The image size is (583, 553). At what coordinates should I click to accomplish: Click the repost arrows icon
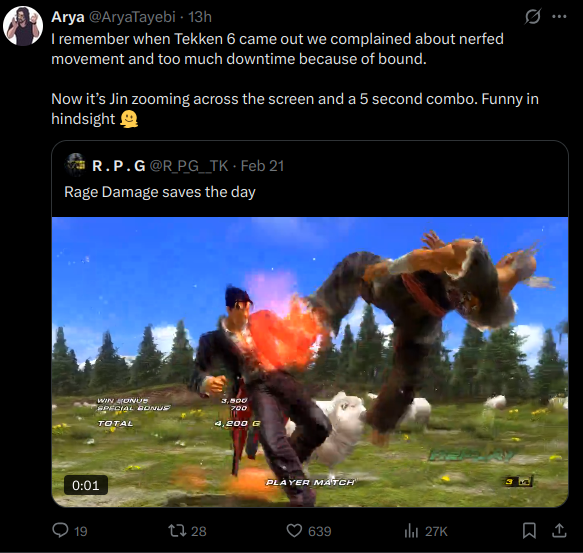[x=177, y=531]
